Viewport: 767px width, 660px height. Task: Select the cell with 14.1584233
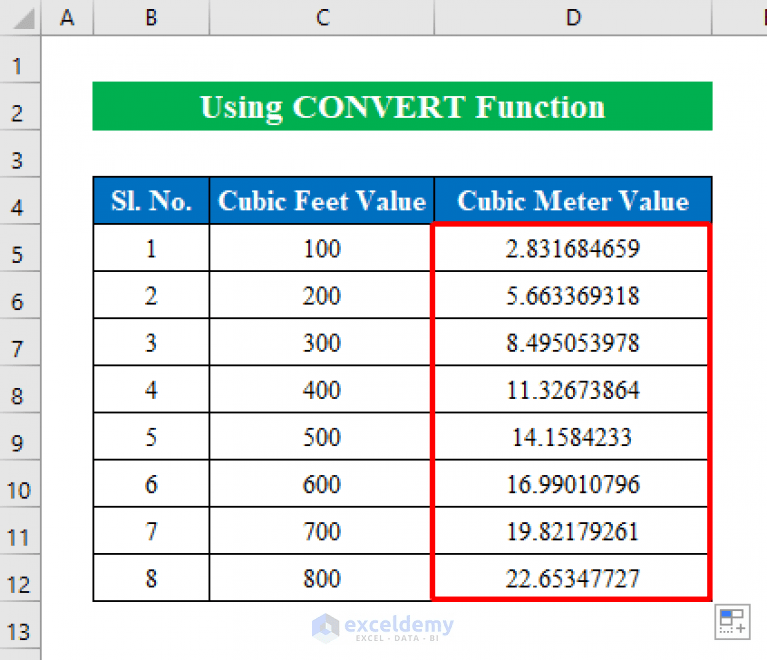coord(573,436)
